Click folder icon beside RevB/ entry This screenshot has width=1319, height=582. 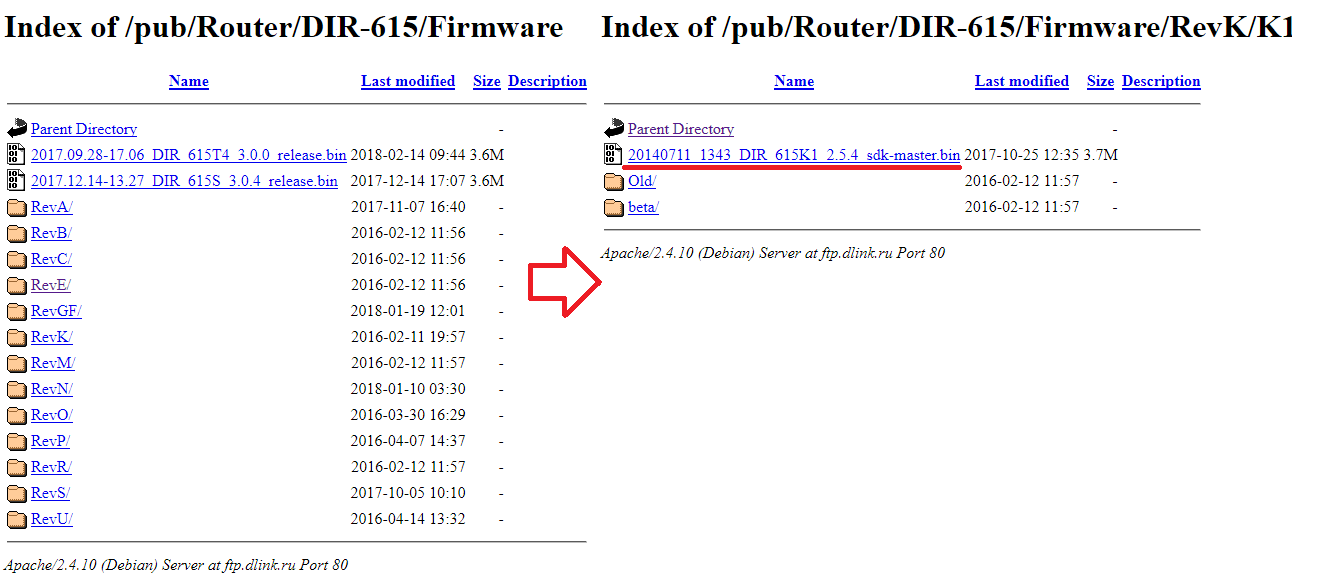[16, 234]
